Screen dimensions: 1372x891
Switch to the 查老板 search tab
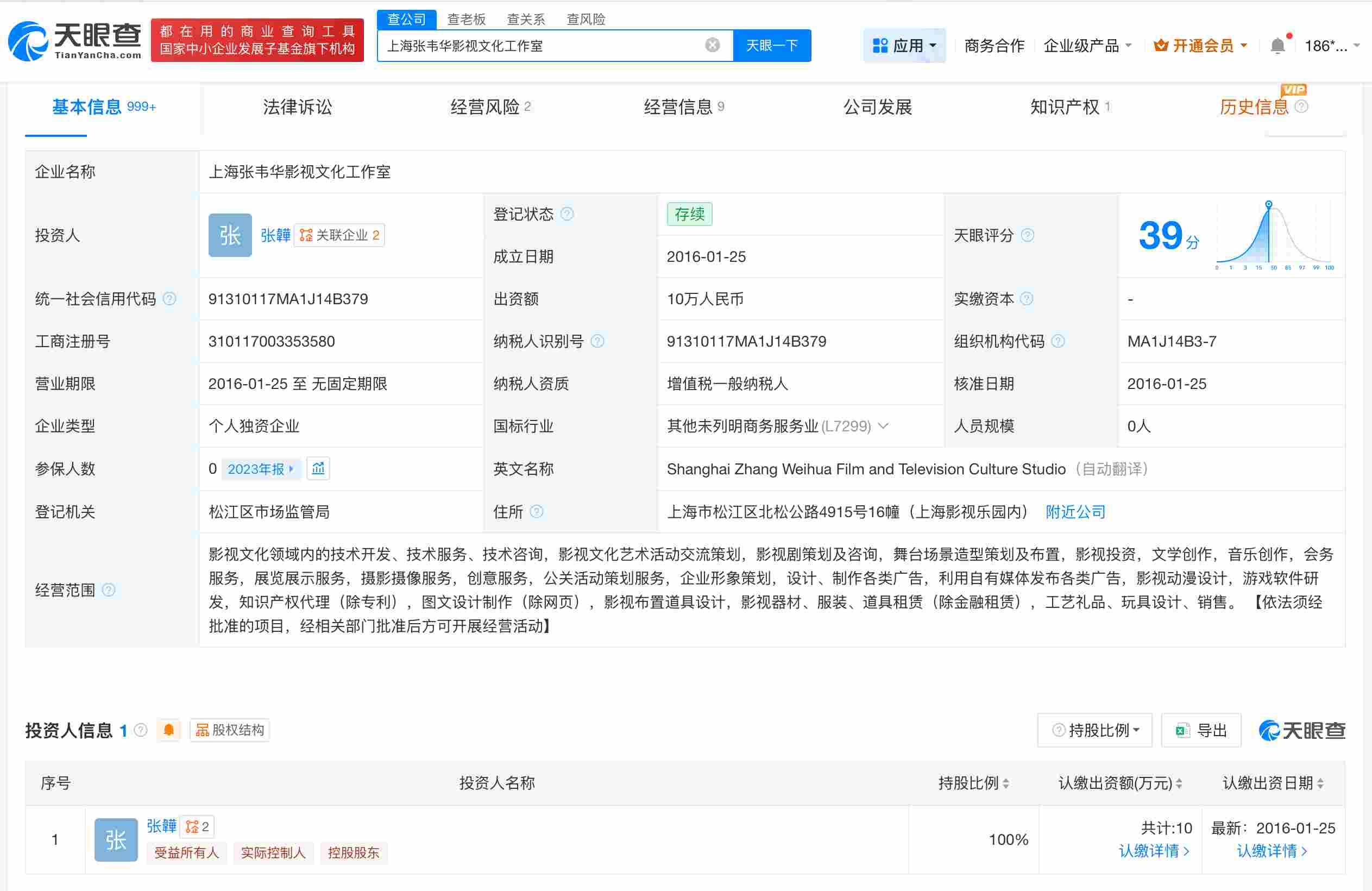click(x=466, y=19)
